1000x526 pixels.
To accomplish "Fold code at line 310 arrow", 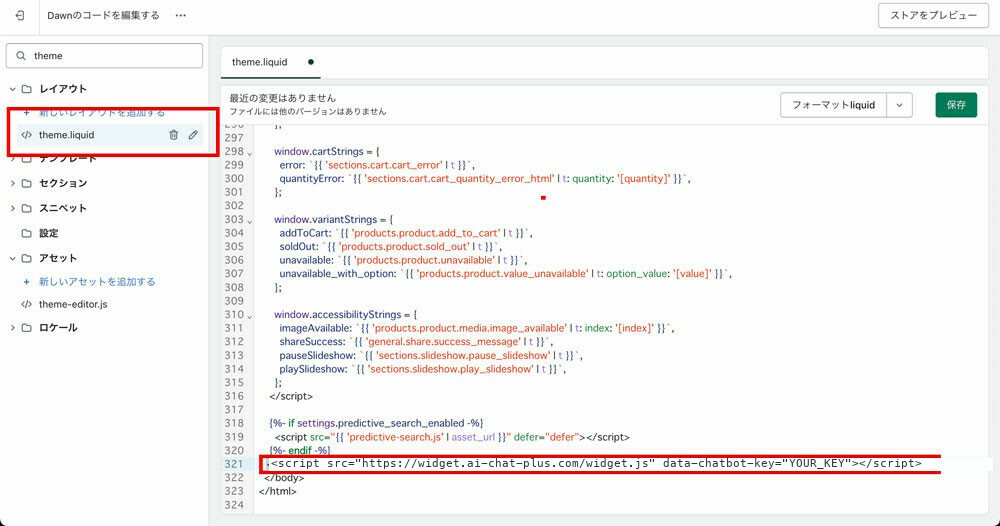I will 249,316.
